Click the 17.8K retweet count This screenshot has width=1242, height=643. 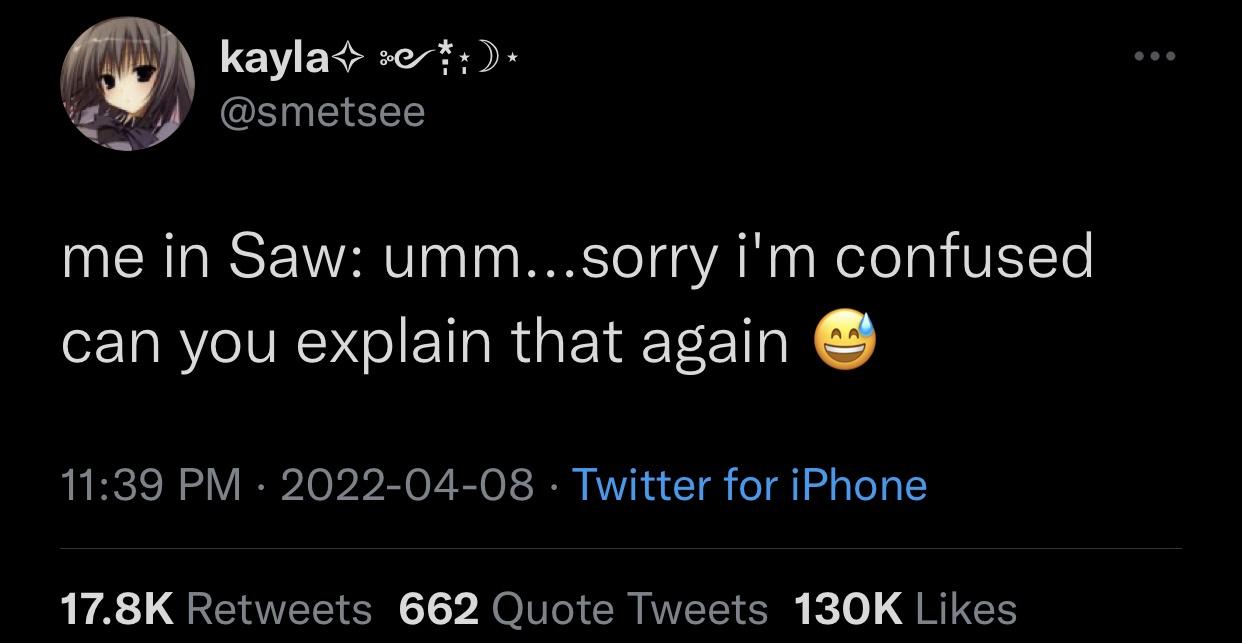[x=117, y=608]
